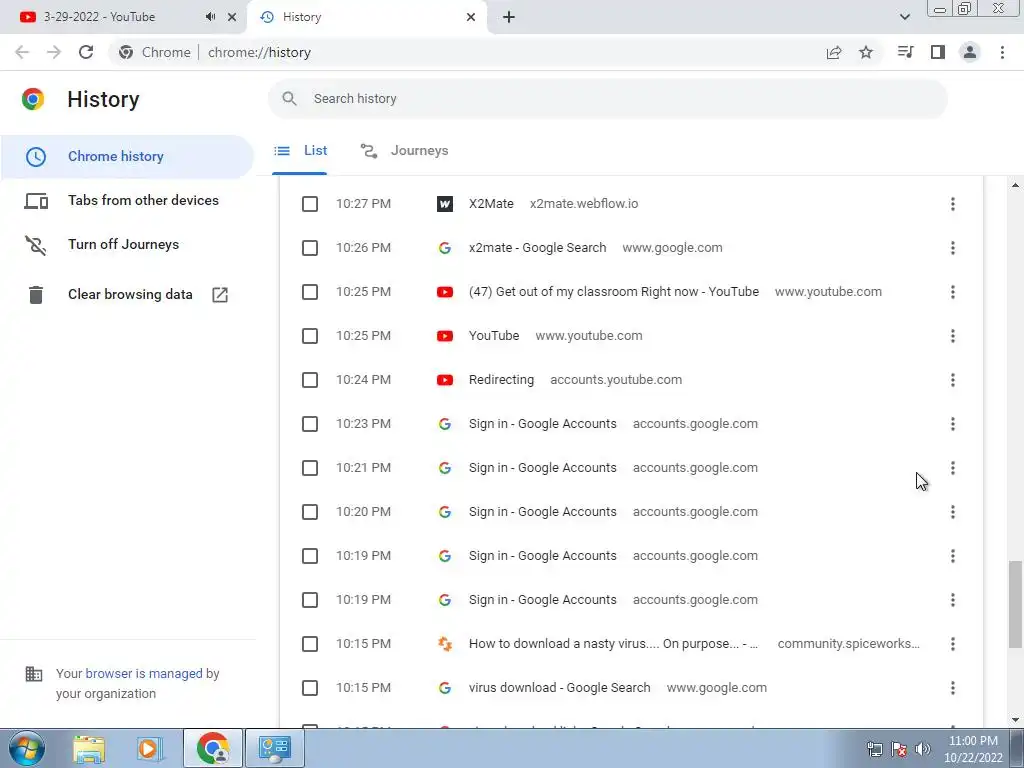Open the Windows Start menu
Screen dimensions: 1024x768
(x=27, y=748)
